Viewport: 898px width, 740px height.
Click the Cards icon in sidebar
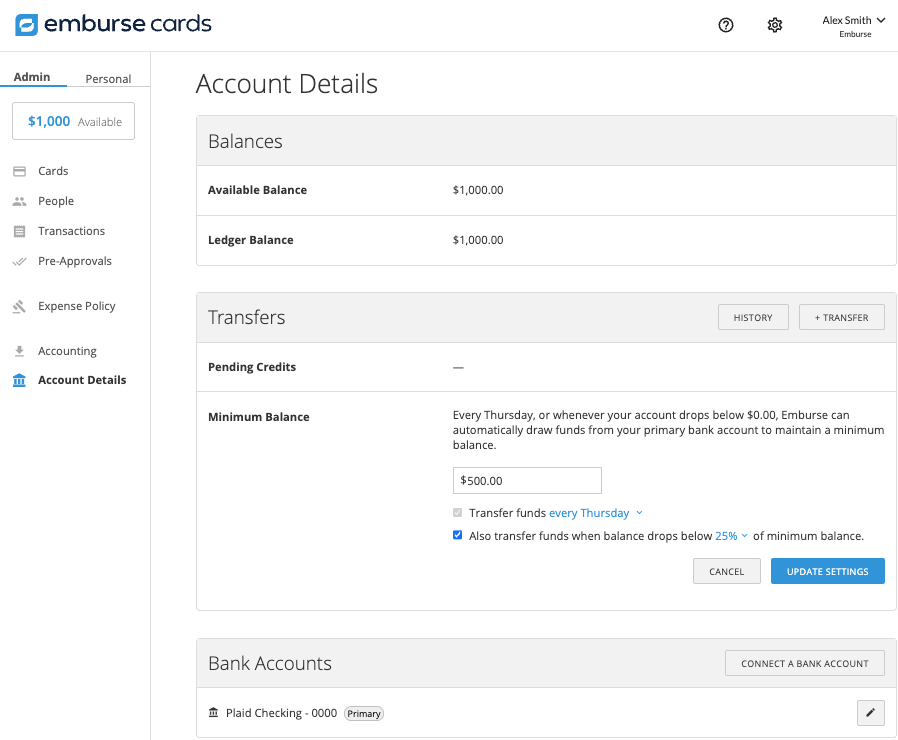(19, 171)
